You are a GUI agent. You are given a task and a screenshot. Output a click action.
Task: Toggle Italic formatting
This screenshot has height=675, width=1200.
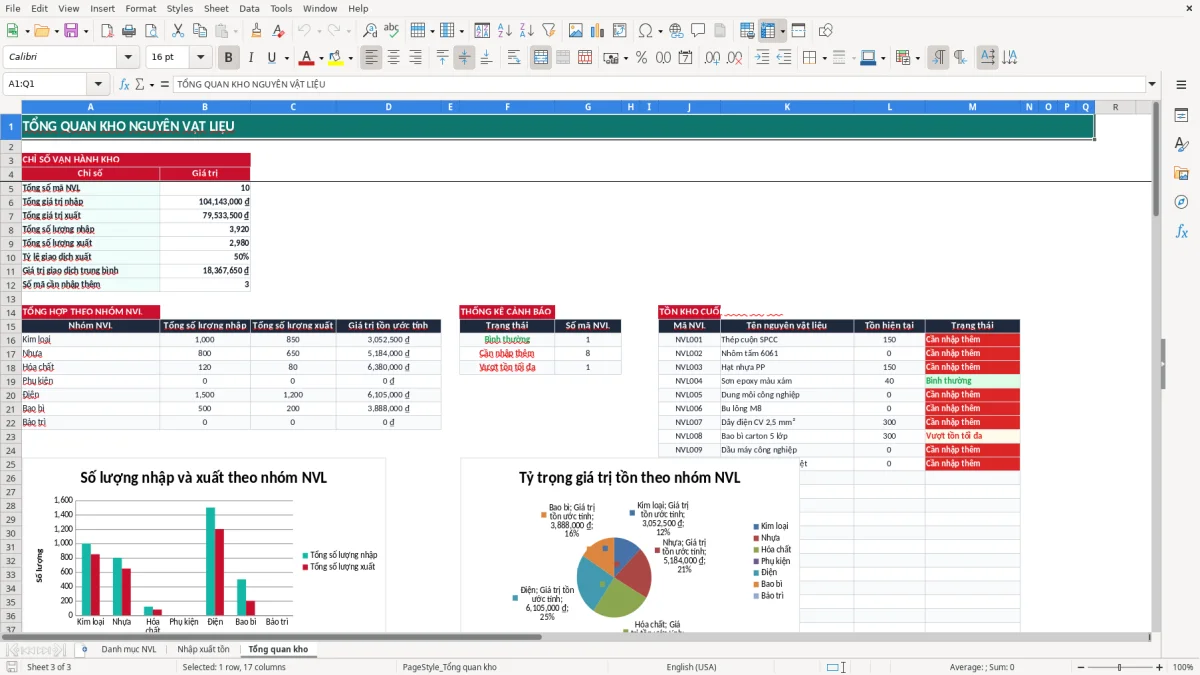coord(250,58)
